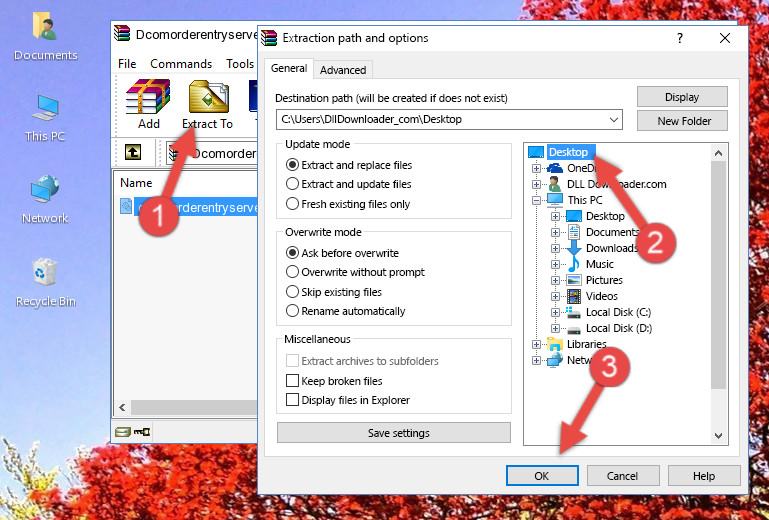Open the Tools menu in WinRAR
769x520 pixels.
(x=240, y=64)
